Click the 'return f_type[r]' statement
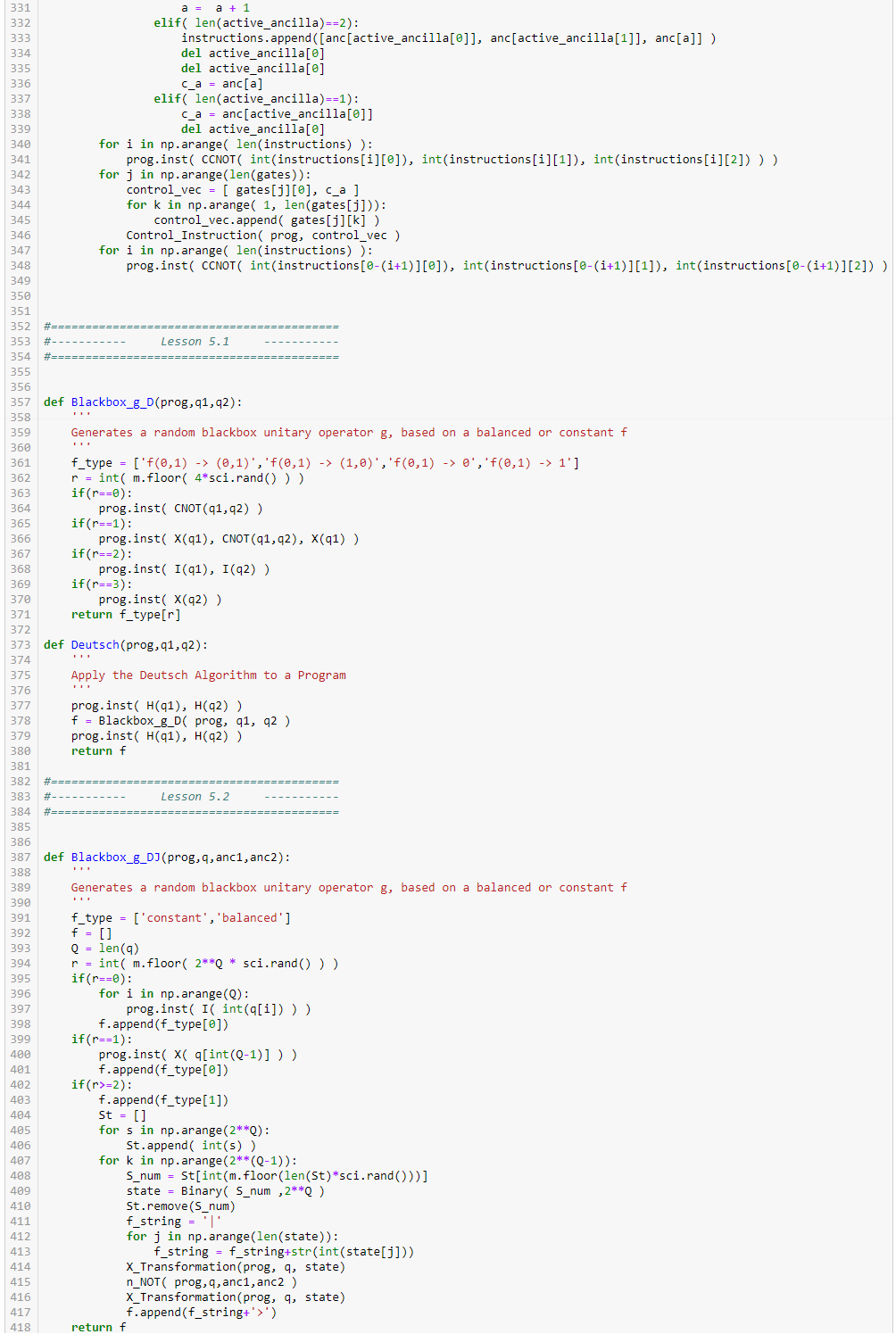 (x=126, y=615)
